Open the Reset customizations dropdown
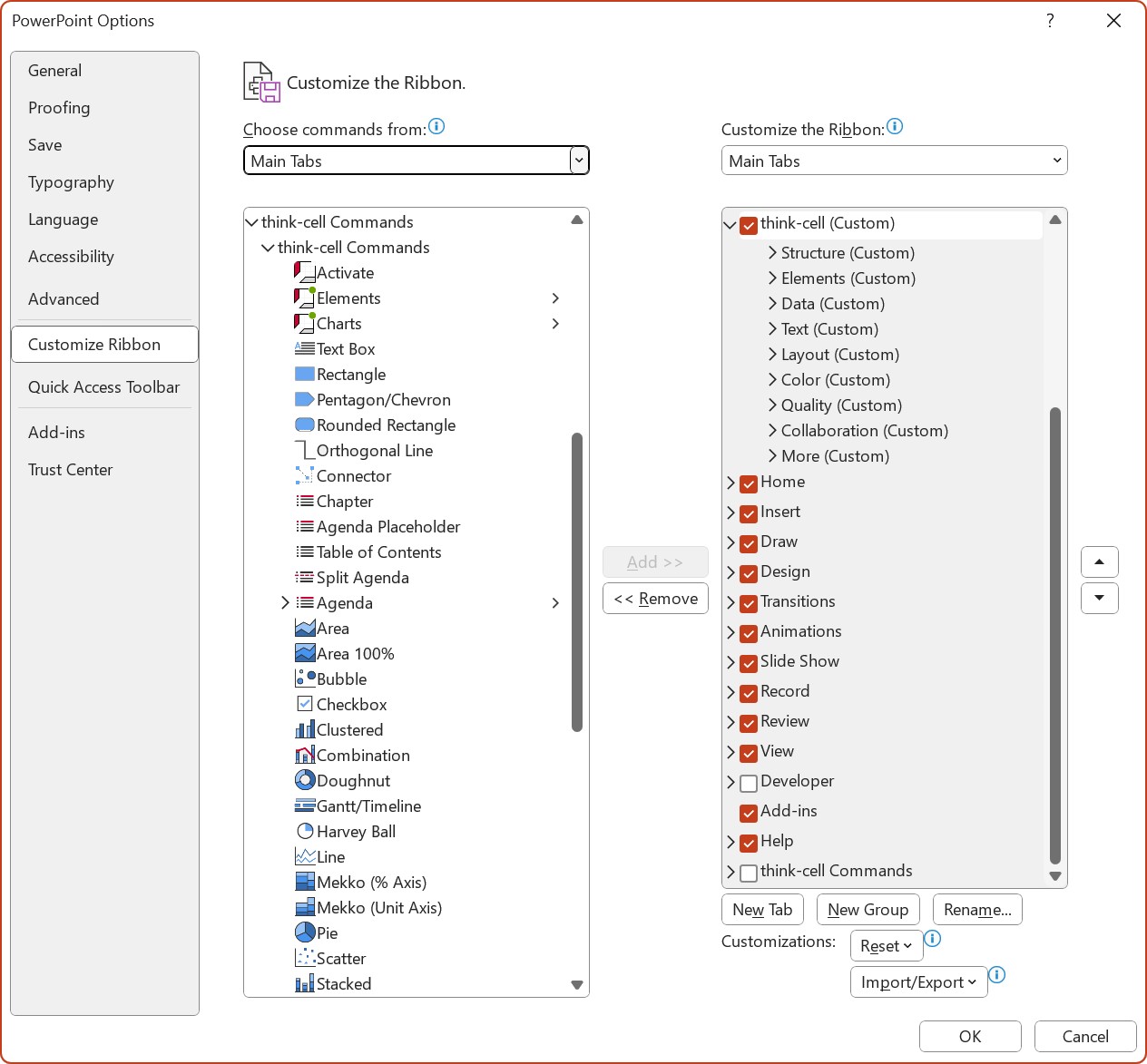 887,945
